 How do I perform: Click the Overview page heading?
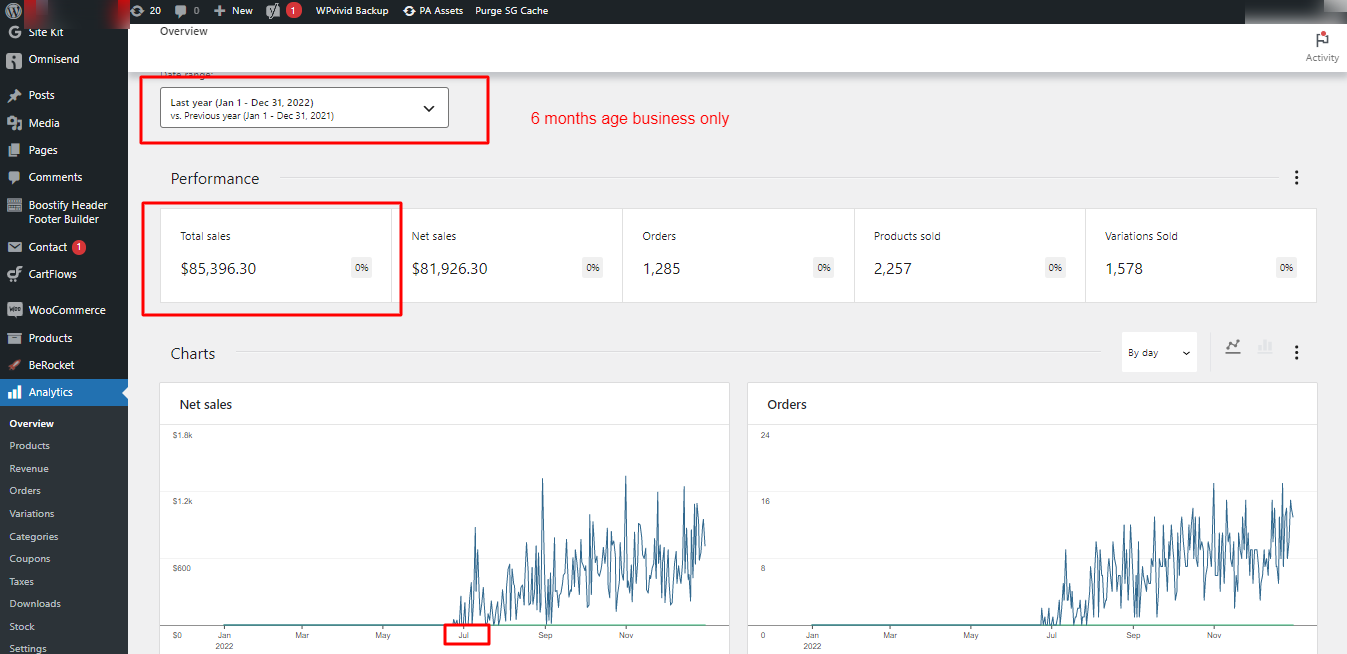point(184,31)
